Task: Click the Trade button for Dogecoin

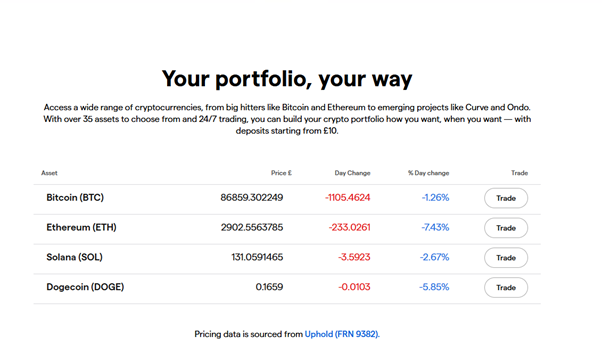Action: click(x=506, y=288)
